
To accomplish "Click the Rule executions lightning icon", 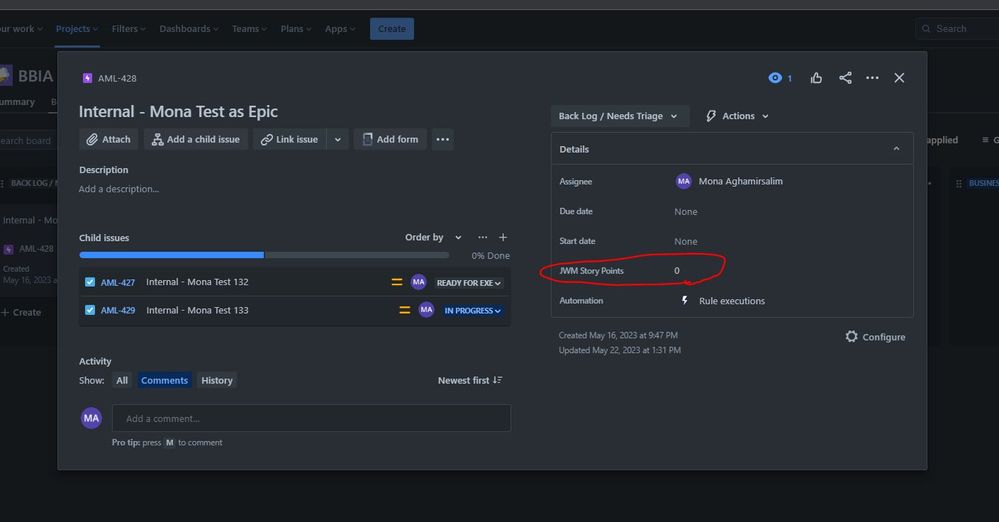I will click(684, 300).
